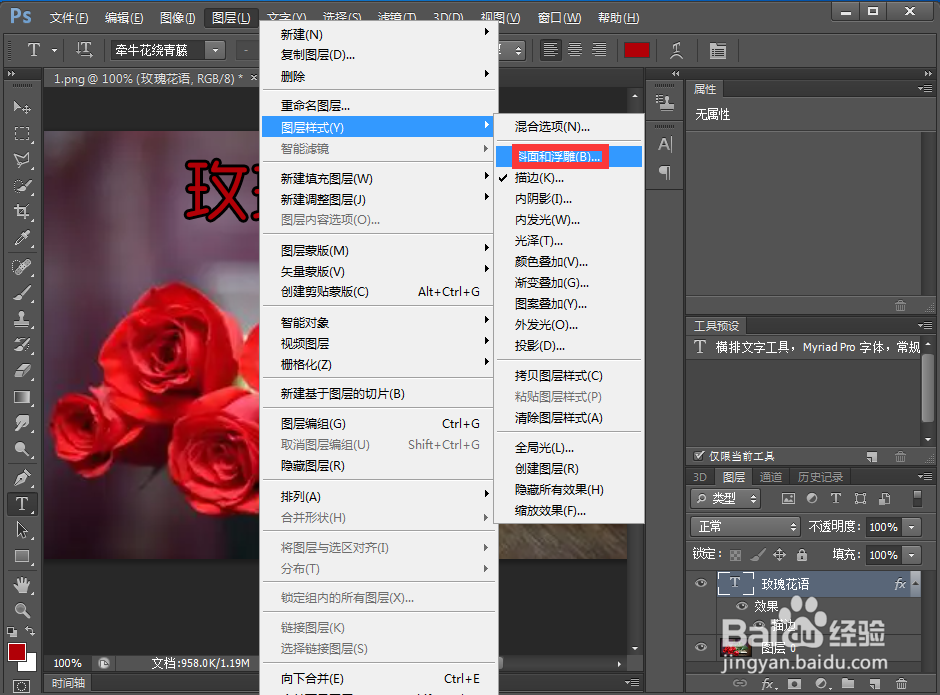Hide the 玫瑰花语 text layer
This screenshot has height=695, width=940.
tap(700, 583)
